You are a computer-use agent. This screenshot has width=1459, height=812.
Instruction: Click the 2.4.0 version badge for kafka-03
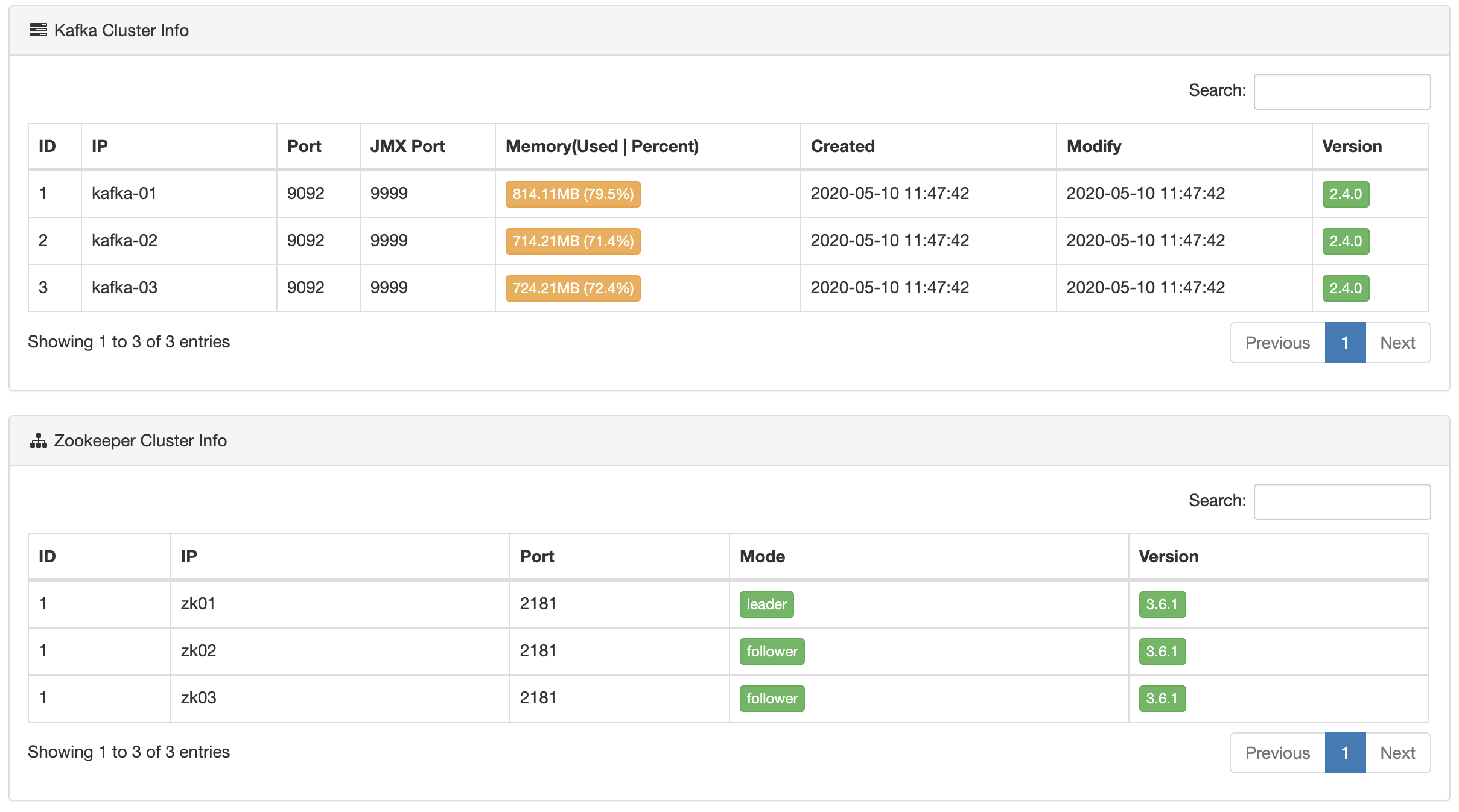[1346, 288]
